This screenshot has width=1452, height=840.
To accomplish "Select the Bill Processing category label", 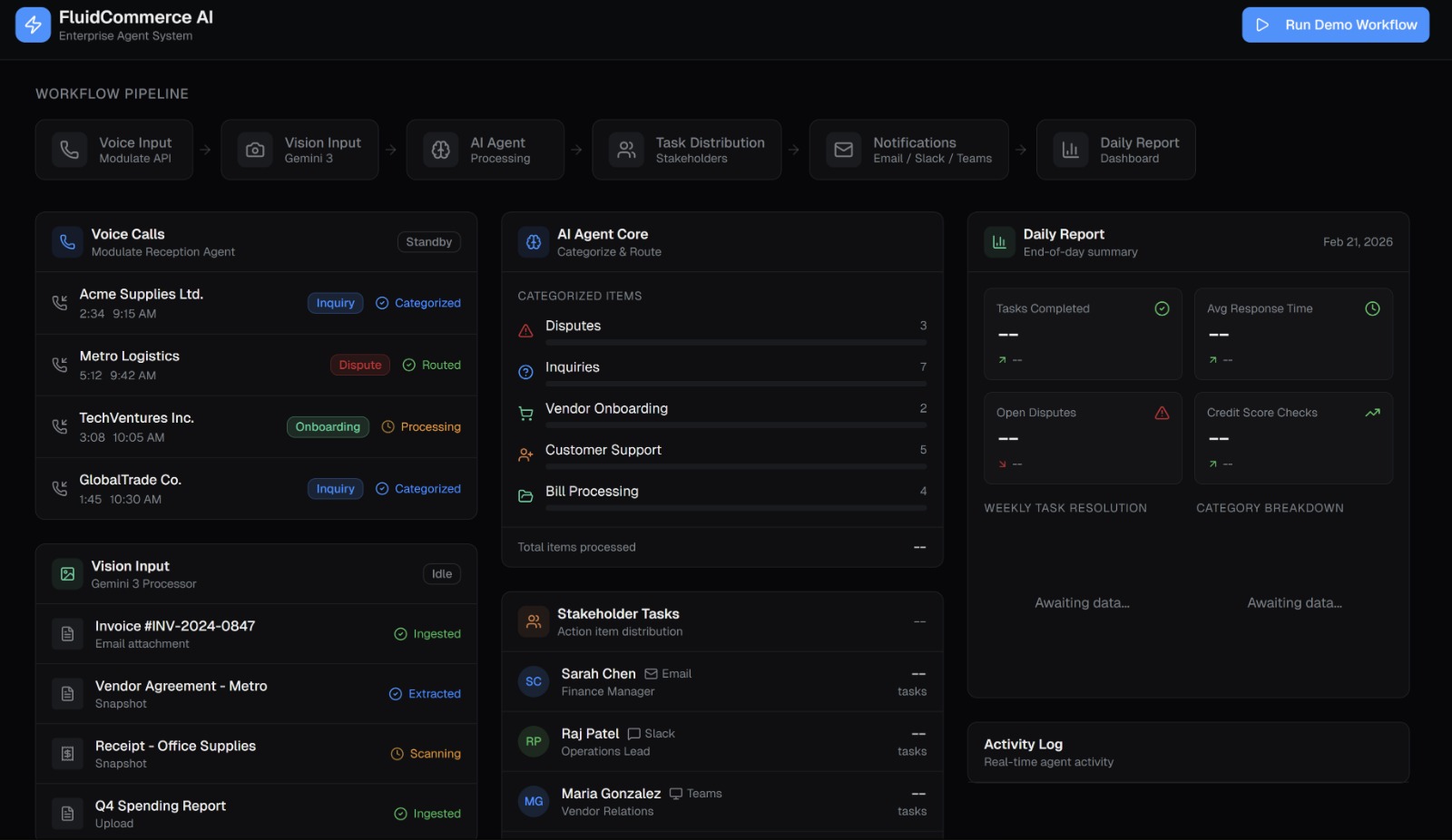I will 592,491.
